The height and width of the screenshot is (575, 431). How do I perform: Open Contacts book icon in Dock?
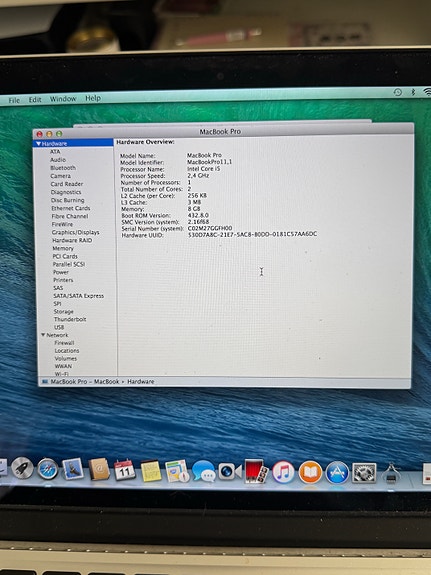coord(99,469)
